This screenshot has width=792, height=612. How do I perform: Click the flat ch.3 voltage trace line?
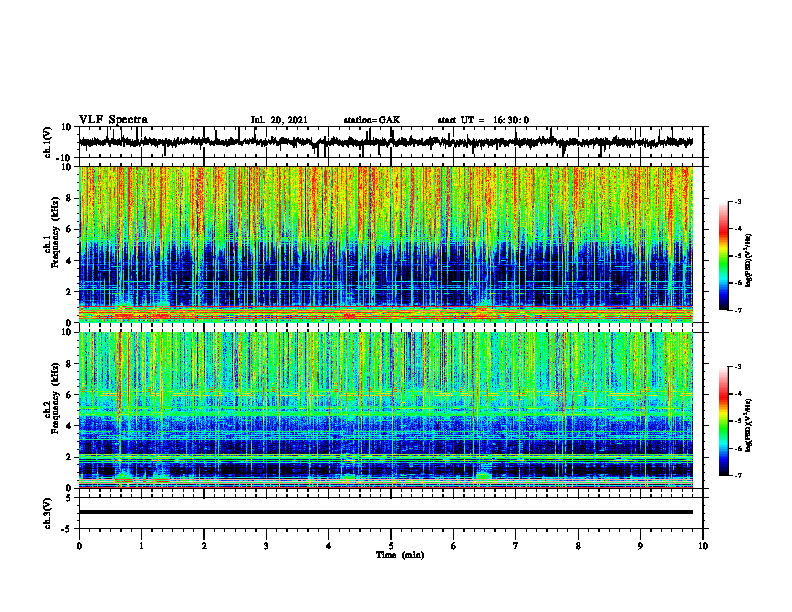coord(385,512)
